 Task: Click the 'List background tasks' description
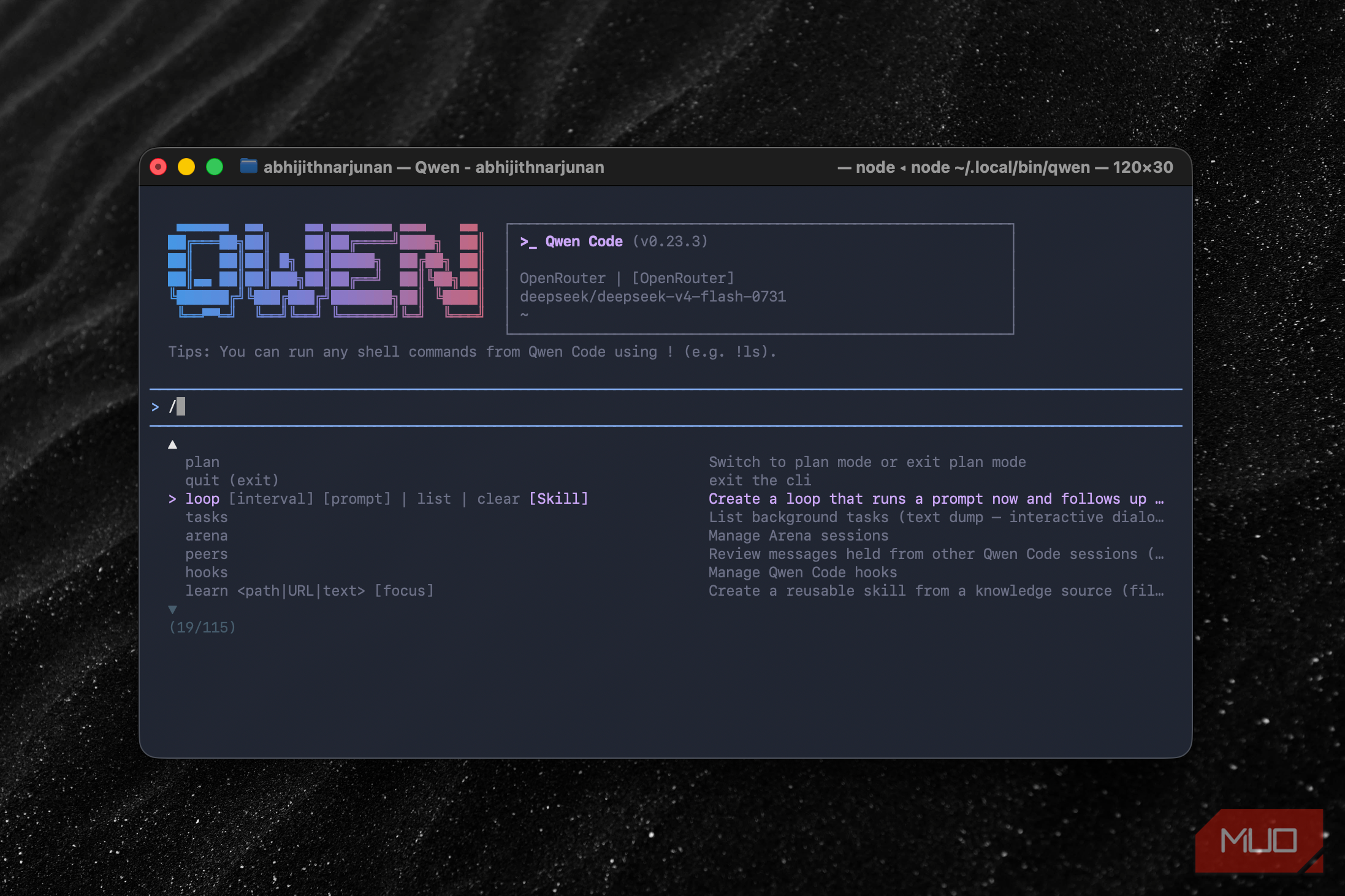(936, 517)
